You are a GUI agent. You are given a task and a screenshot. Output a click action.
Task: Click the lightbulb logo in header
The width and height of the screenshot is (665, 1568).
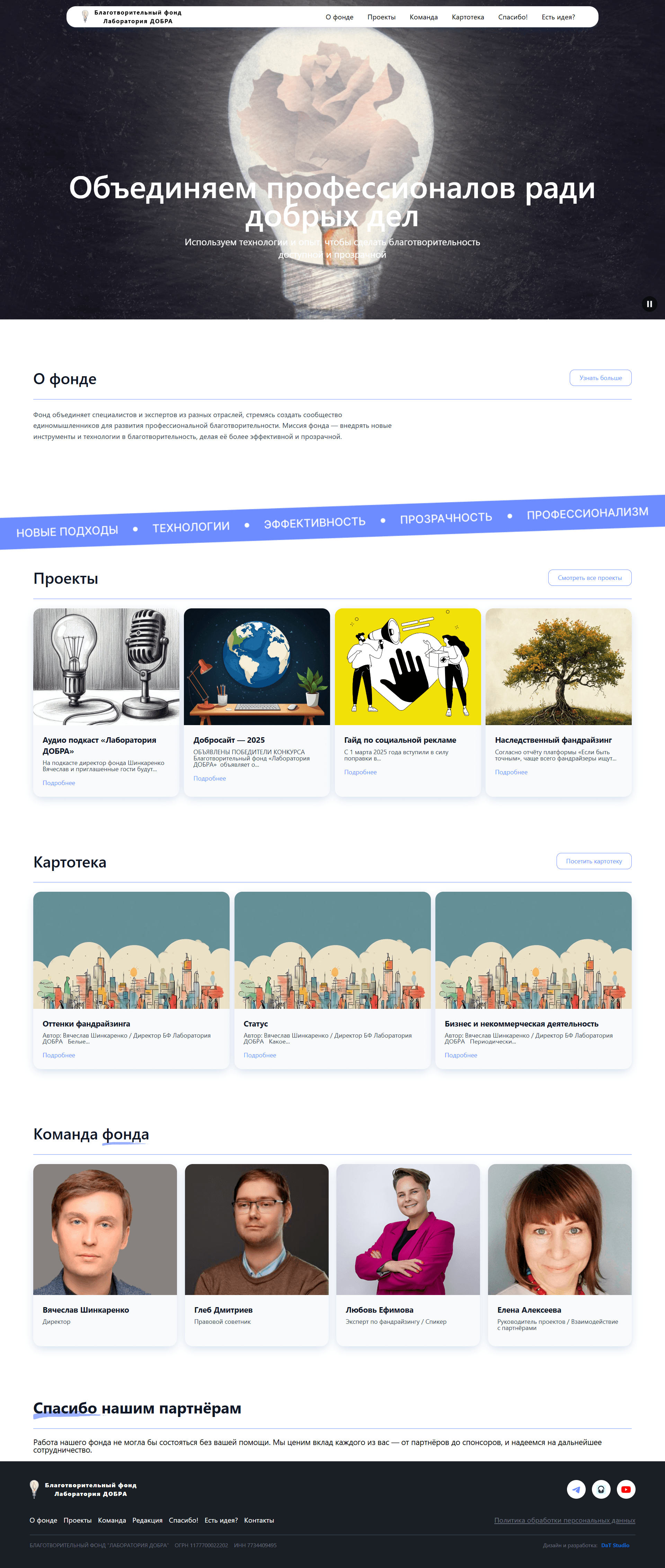pyautogui.click(x=85, y=16)
